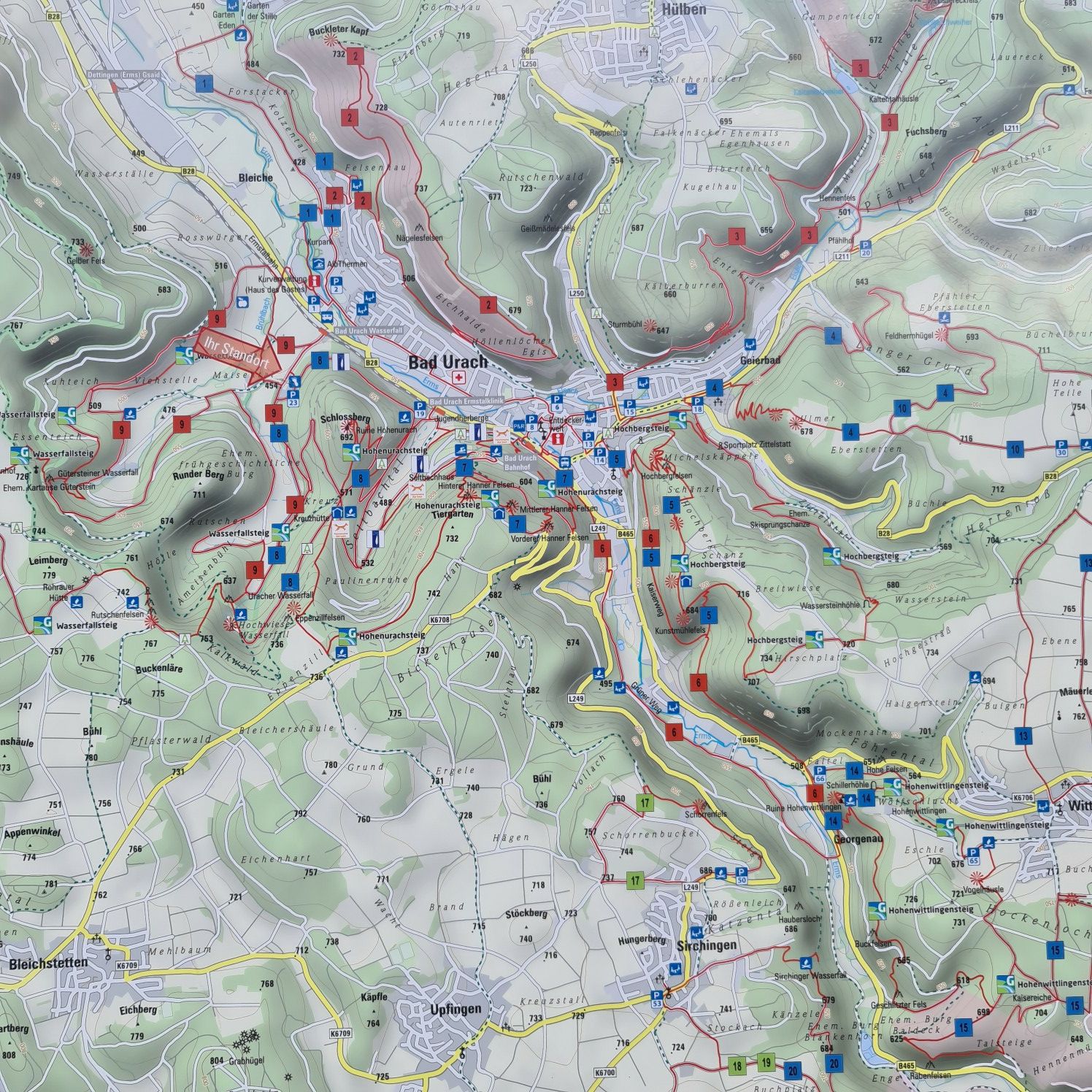Viewport: 1092px width, 1092px height.
Task: Click the P 19 parking icon
Action: tap(420, 409)
